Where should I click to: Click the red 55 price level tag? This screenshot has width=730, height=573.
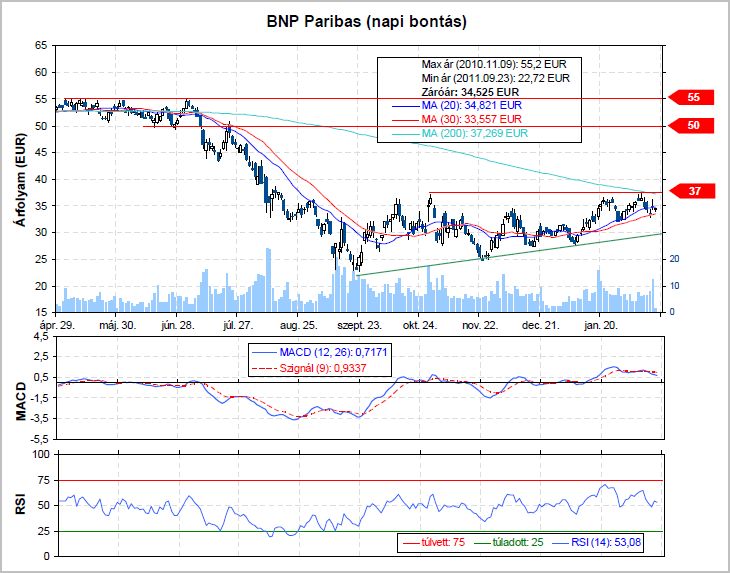tap(691, 97)
